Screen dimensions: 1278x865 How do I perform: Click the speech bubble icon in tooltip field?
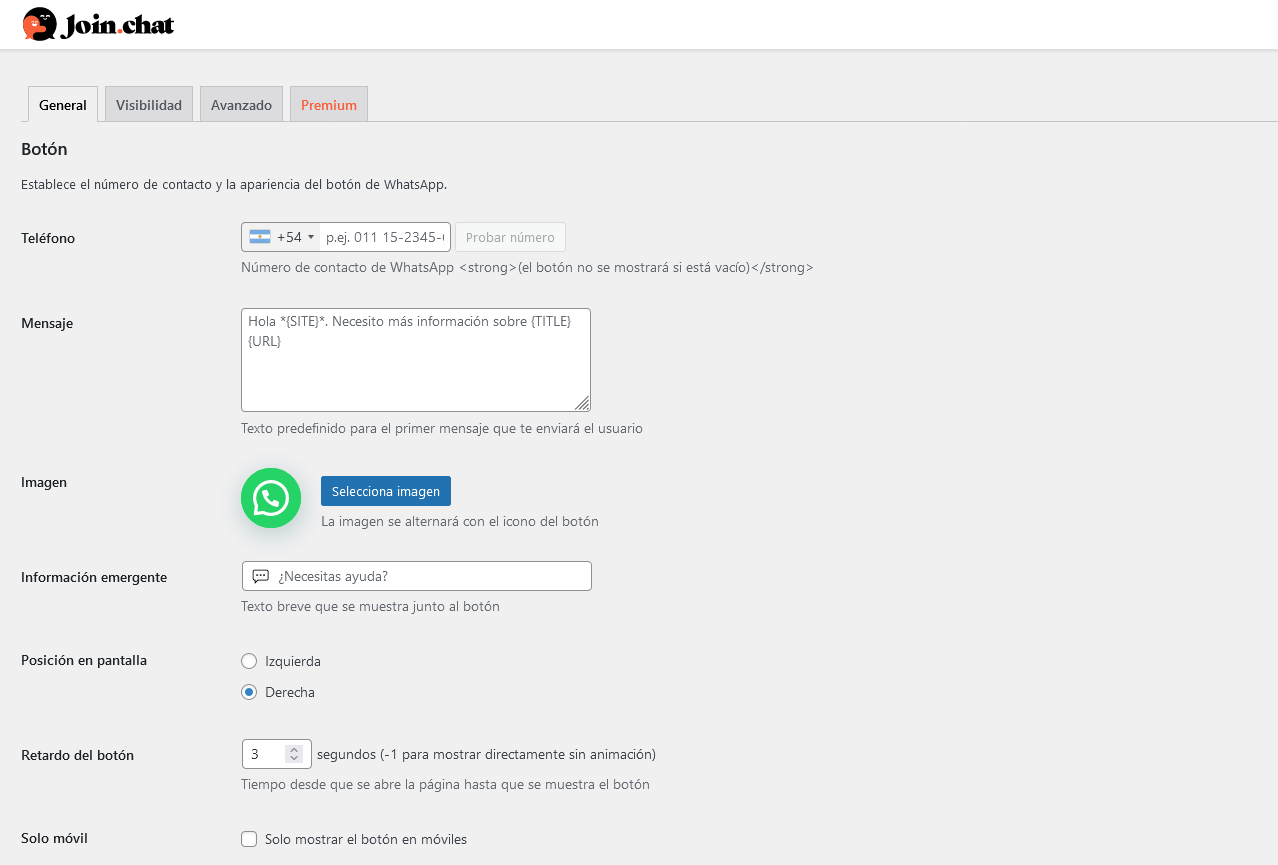click(261, 576)
